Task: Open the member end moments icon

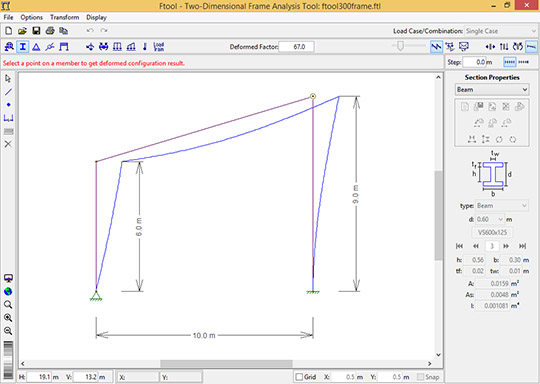Action: pos(104,46)
